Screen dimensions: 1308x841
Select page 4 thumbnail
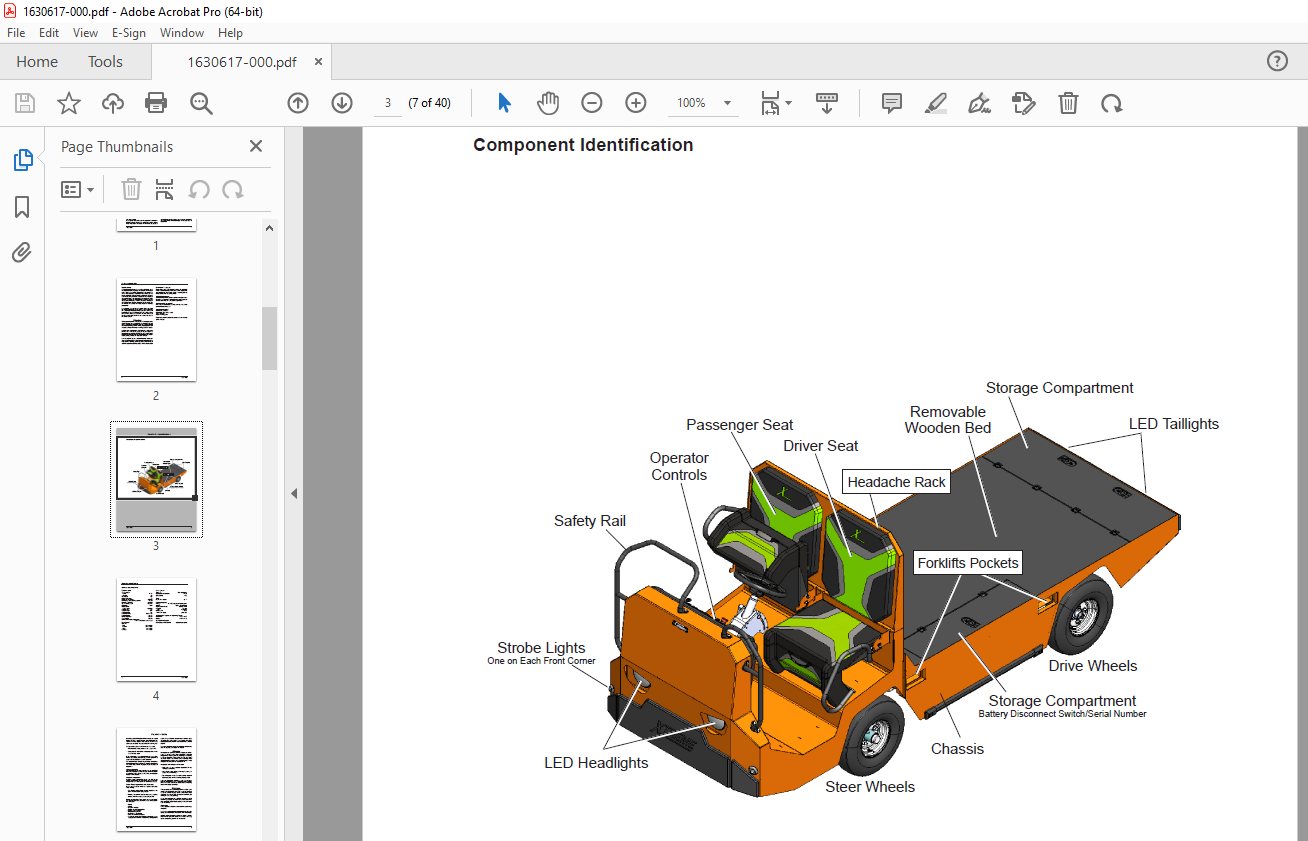click(x=156, y=630)
